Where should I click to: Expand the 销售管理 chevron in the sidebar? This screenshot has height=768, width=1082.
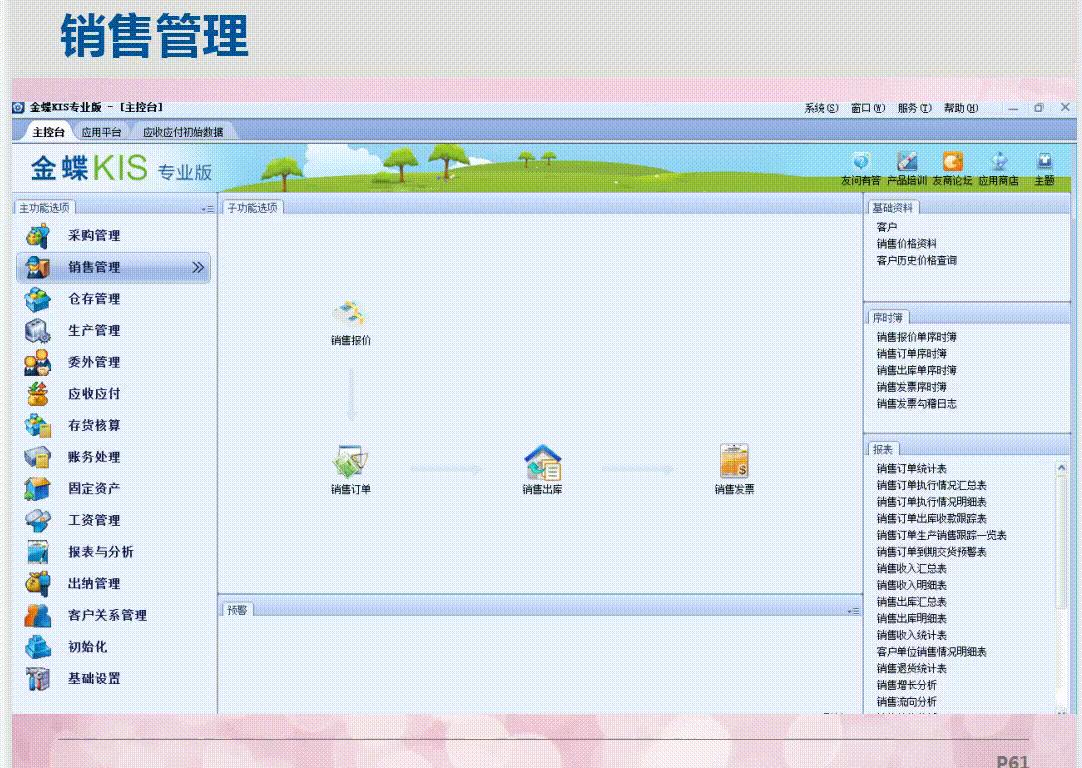198,268
